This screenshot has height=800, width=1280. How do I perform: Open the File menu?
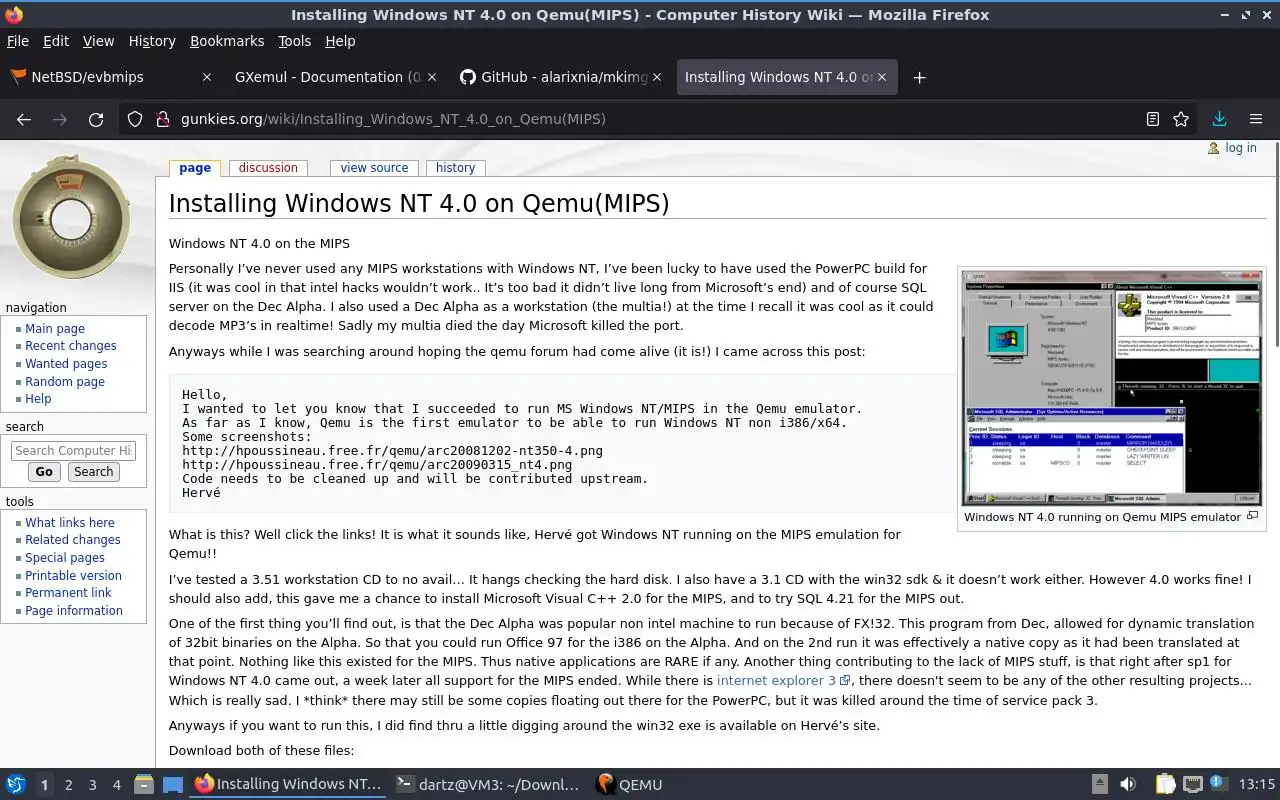[x=18, y=41]
